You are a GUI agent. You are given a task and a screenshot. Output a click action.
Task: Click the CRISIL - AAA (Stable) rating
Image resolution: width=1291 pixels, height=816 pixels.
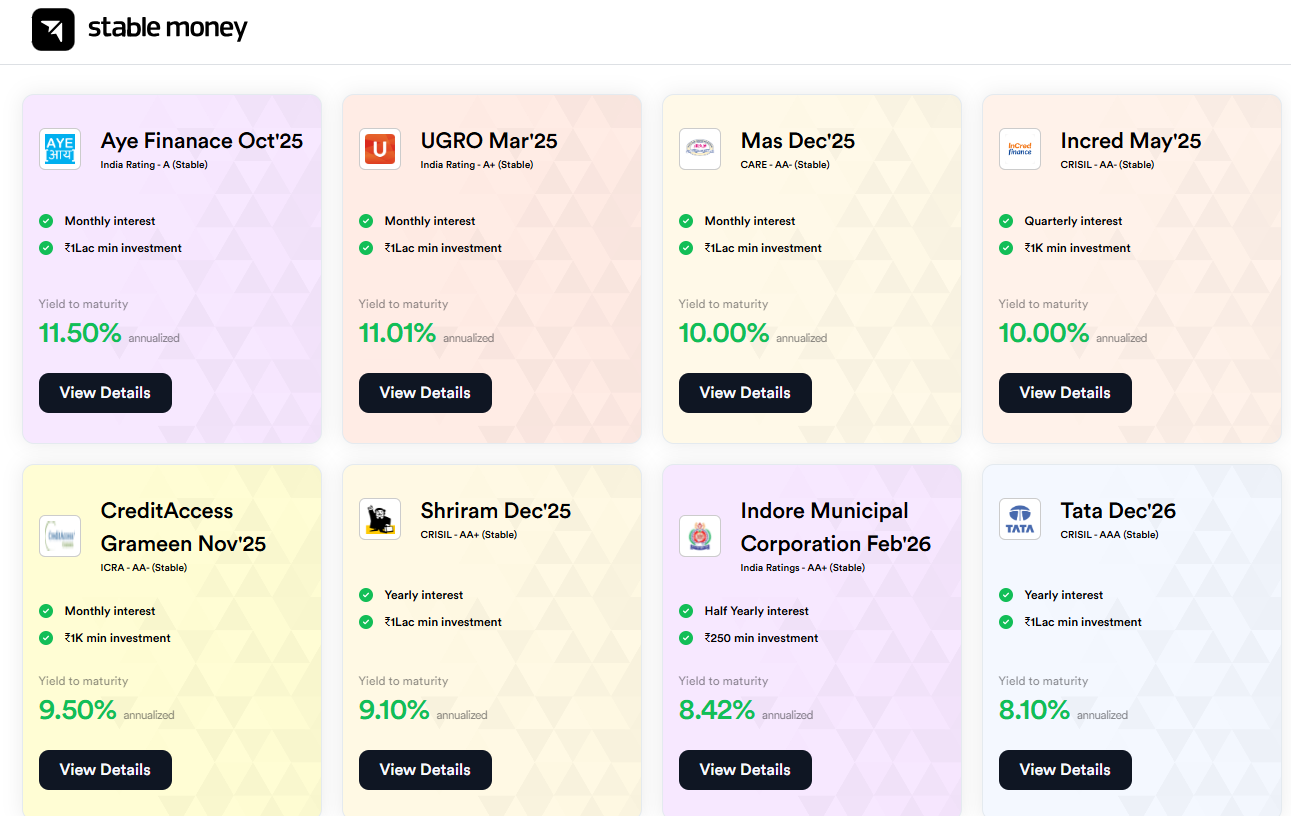click(1109, 535)
